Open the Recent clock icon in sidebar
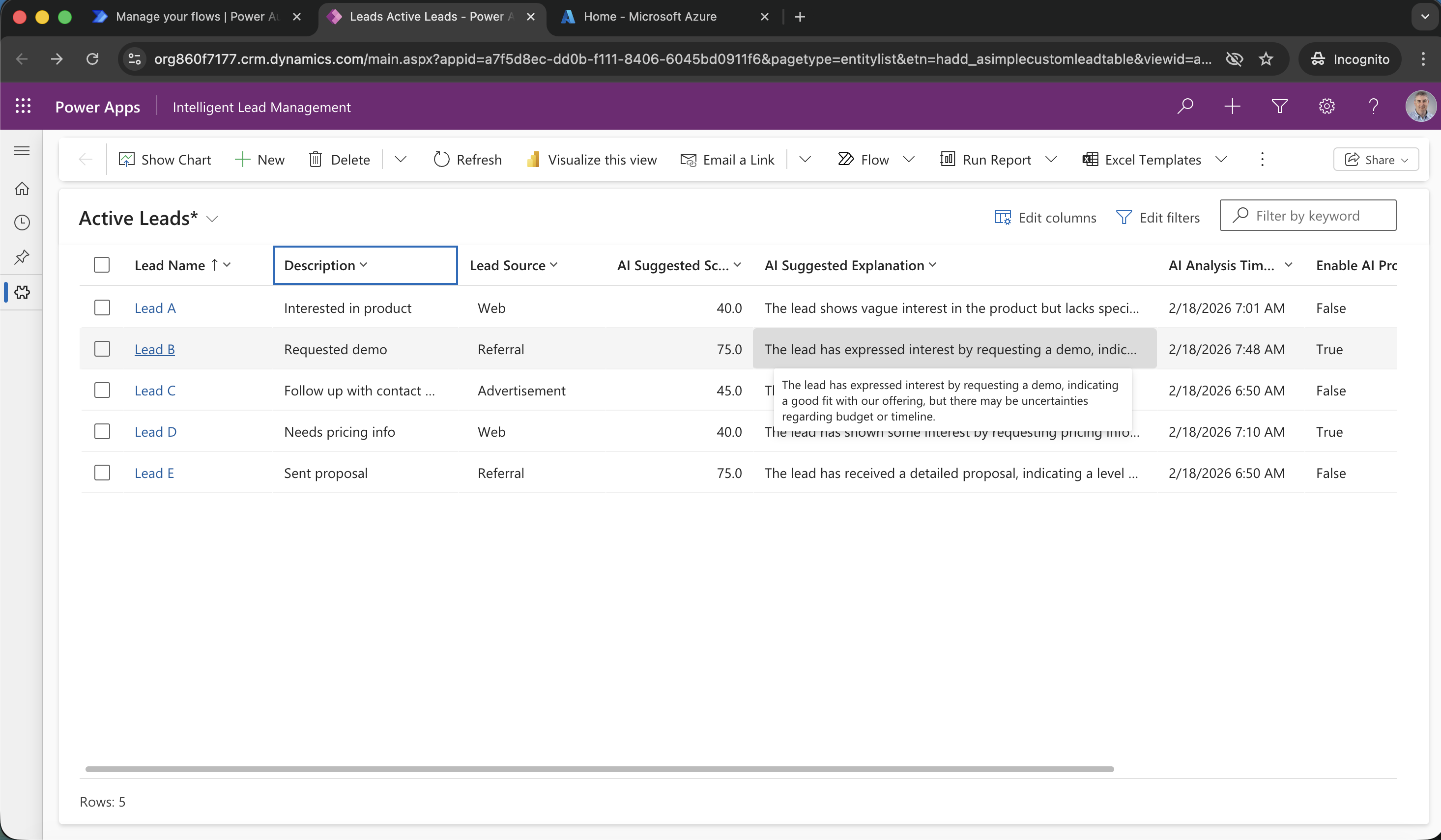The width and height of the screenshot is (1441, 840). (22, 223)
